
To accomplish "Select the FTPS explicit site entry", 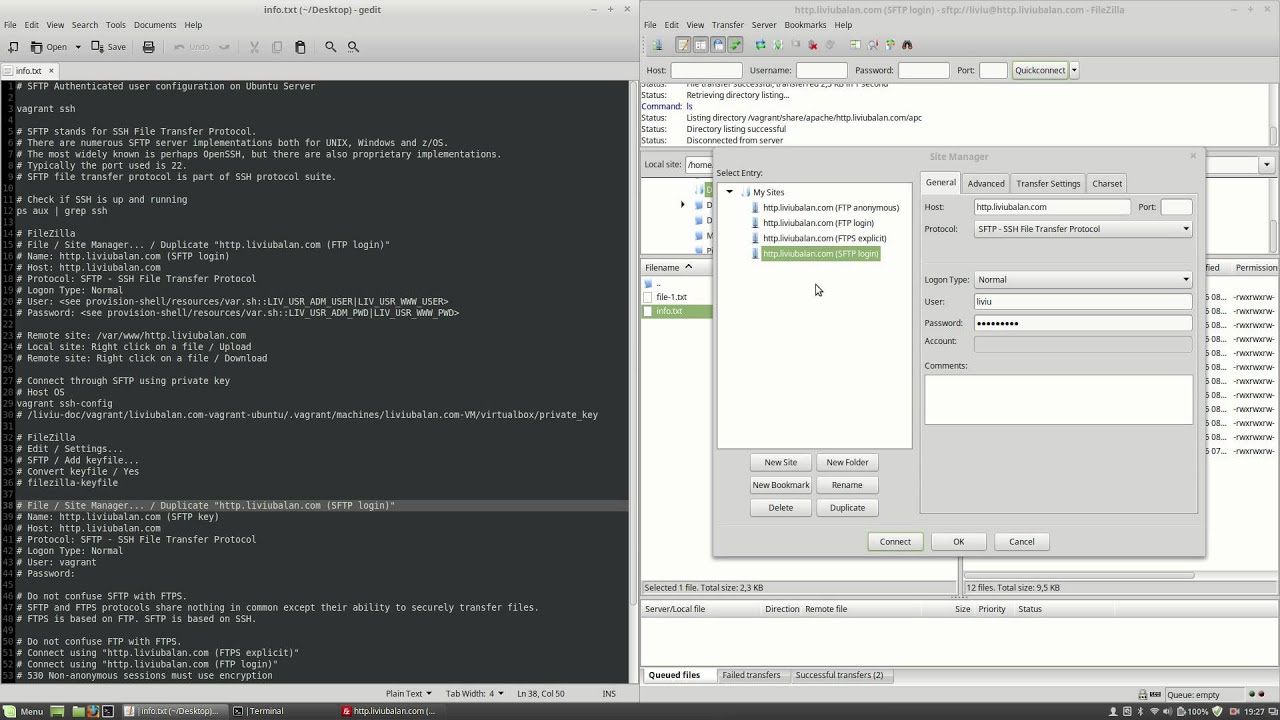I will click(x=824, y=238).
